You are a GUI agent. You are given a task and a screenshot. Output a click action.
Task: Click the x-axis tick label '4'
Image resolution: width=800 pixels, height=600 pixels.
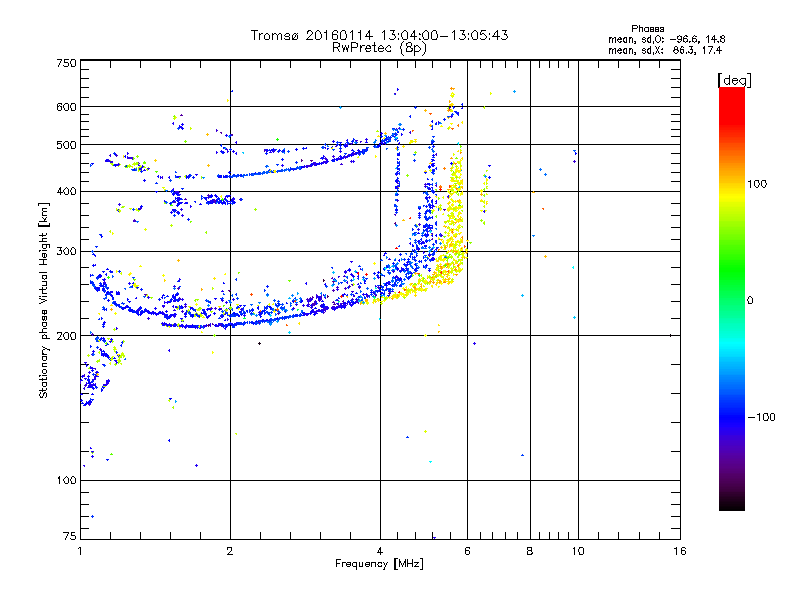pos(380,551)
